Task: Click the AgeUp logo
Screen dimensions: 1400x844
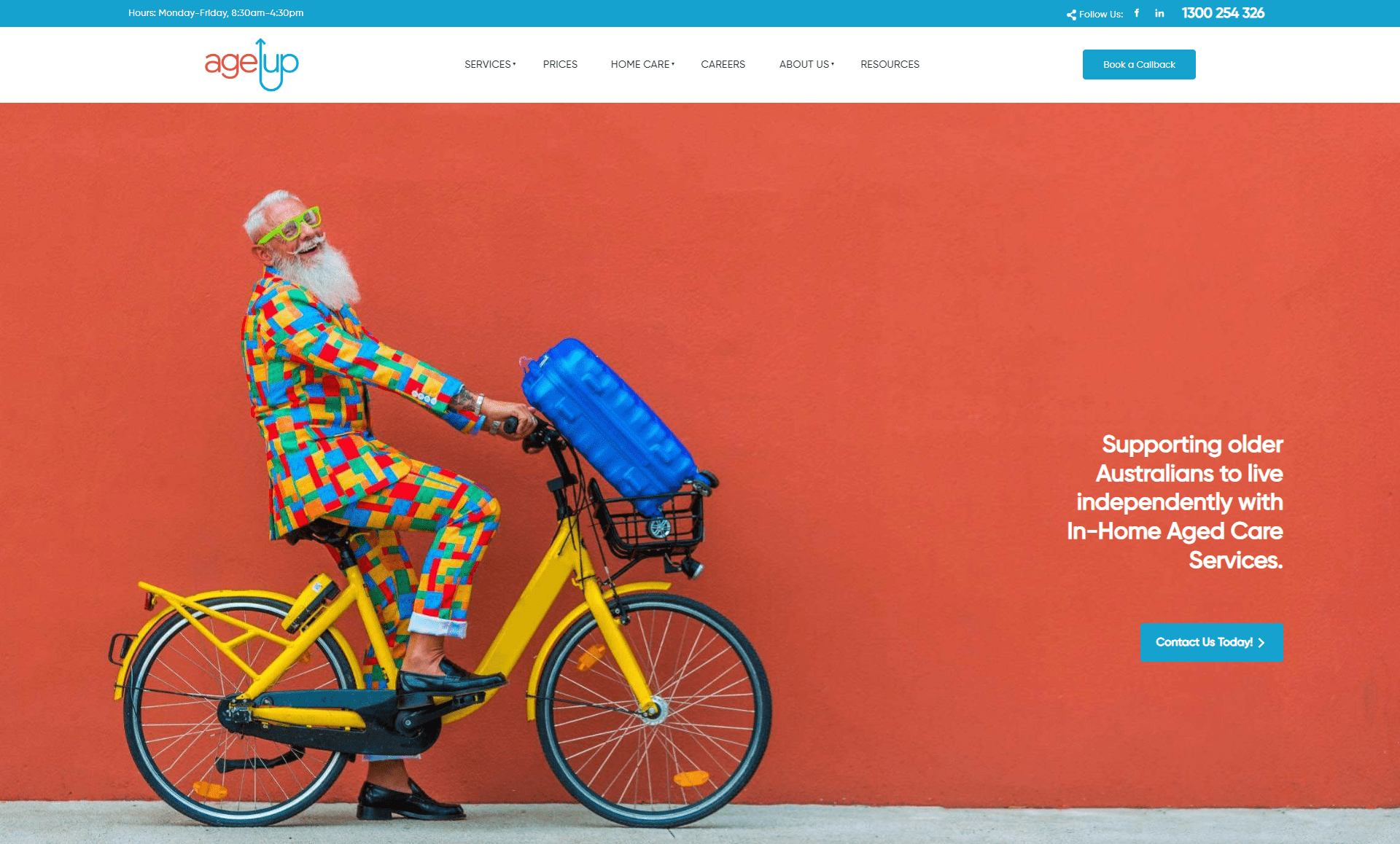Action: point(252,65)
